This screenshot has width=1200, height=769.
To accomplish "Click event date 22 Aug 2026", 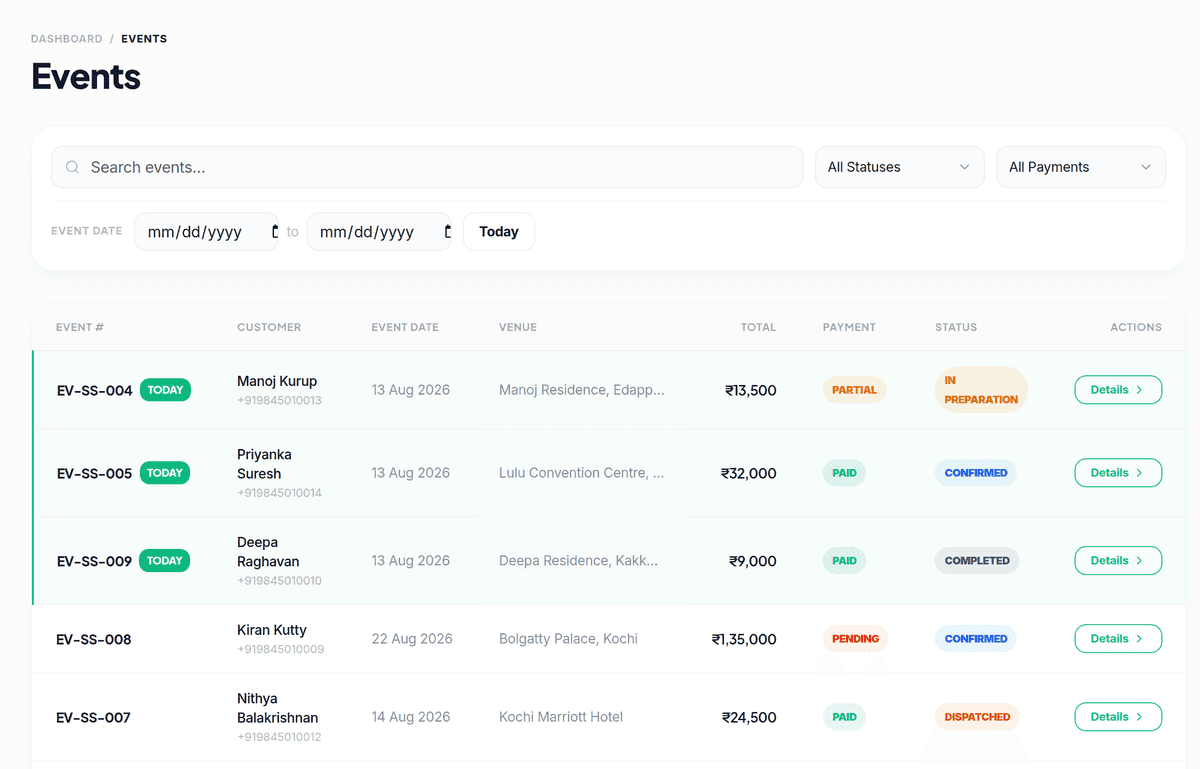I will pos(412,639).
